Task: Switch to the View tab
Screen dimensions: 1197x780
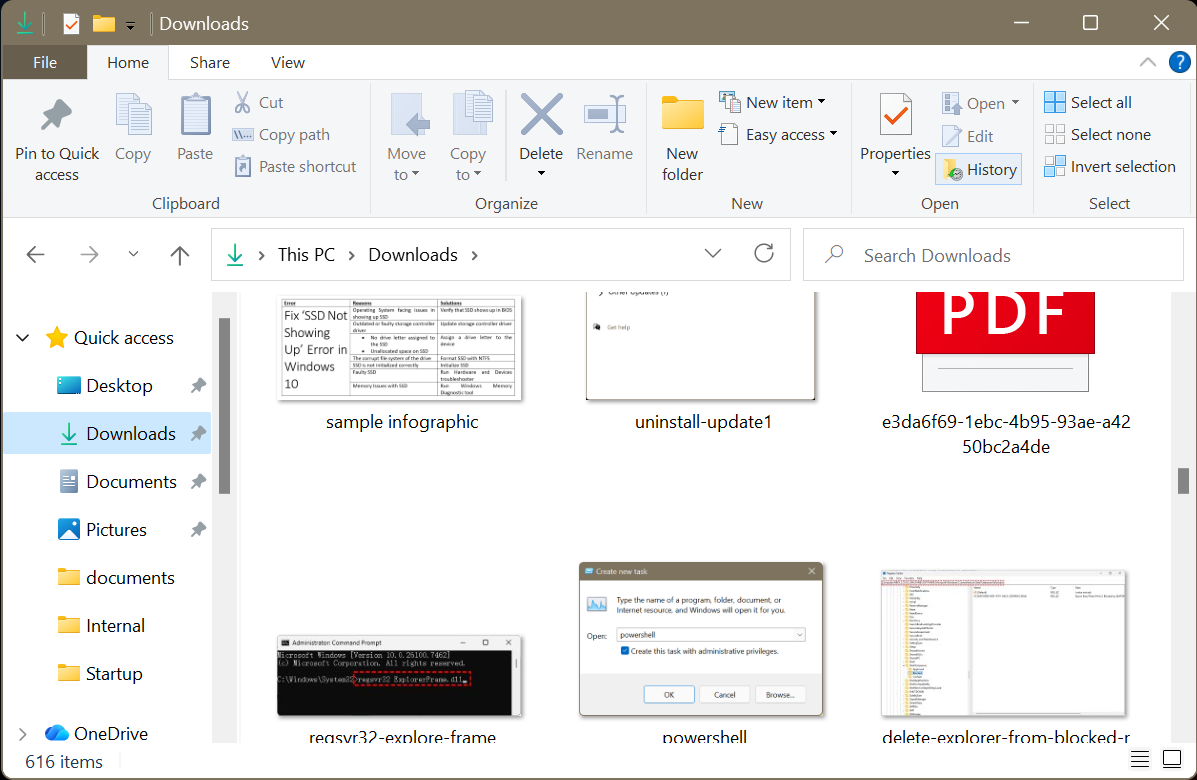Action: tap(288, 63)
